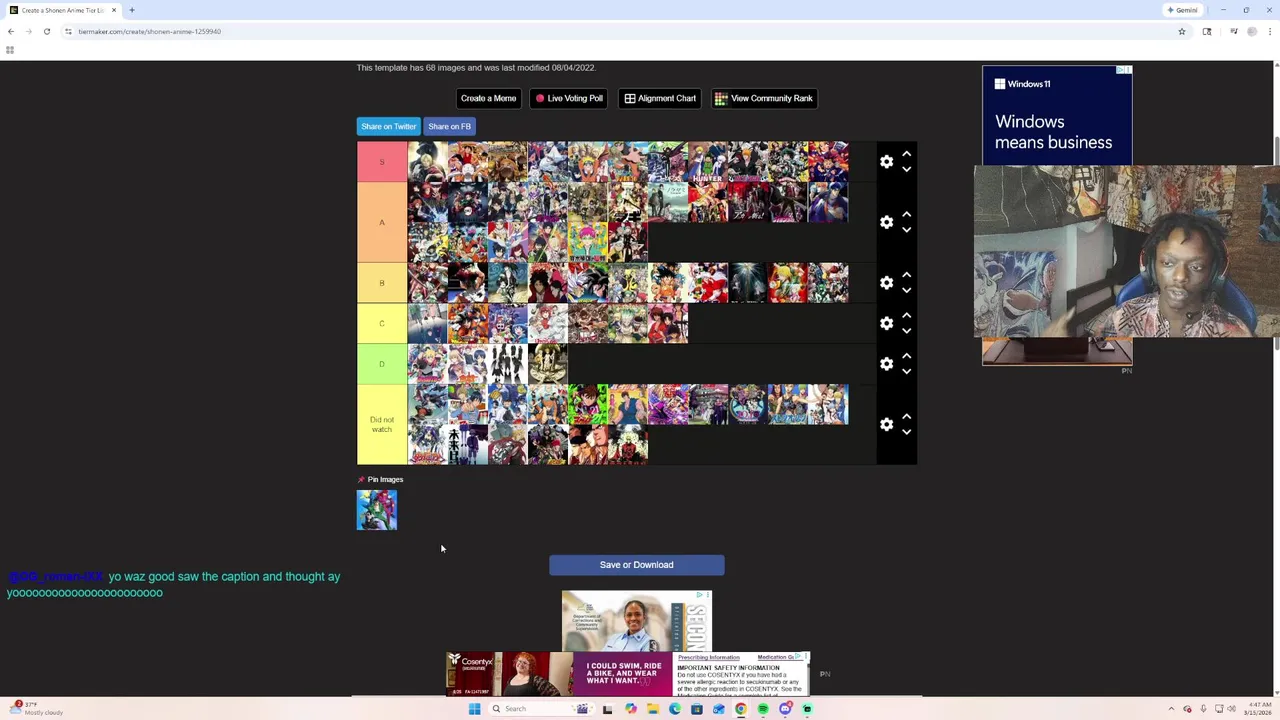The height and width of the screenshot is (720, 1280).
Task: Open Chrome three-dot menu
Action: 1270,31
